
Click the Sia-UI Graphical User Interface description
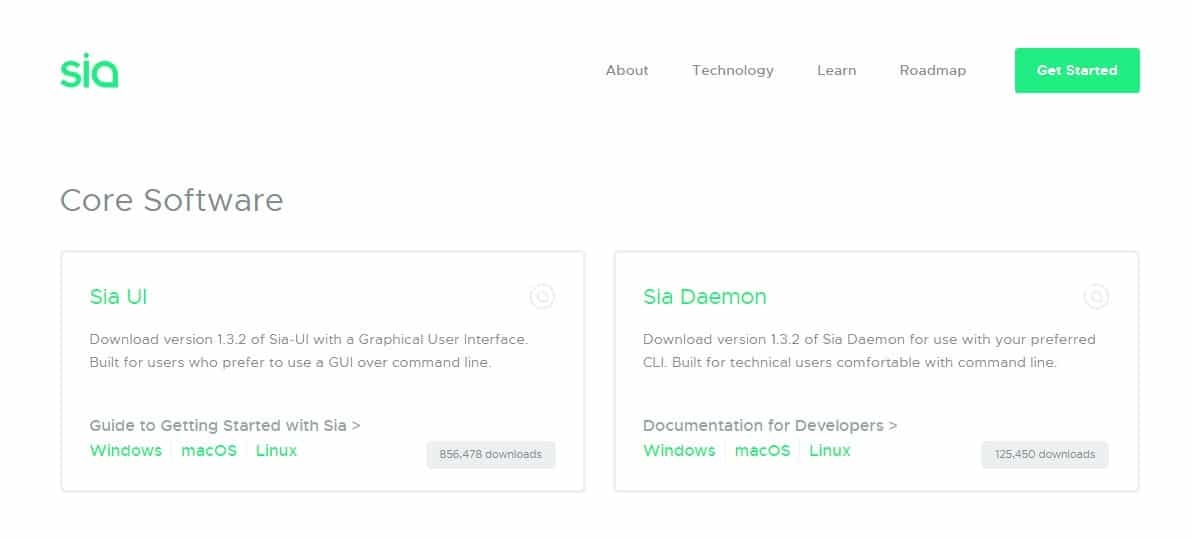(309, 350)
